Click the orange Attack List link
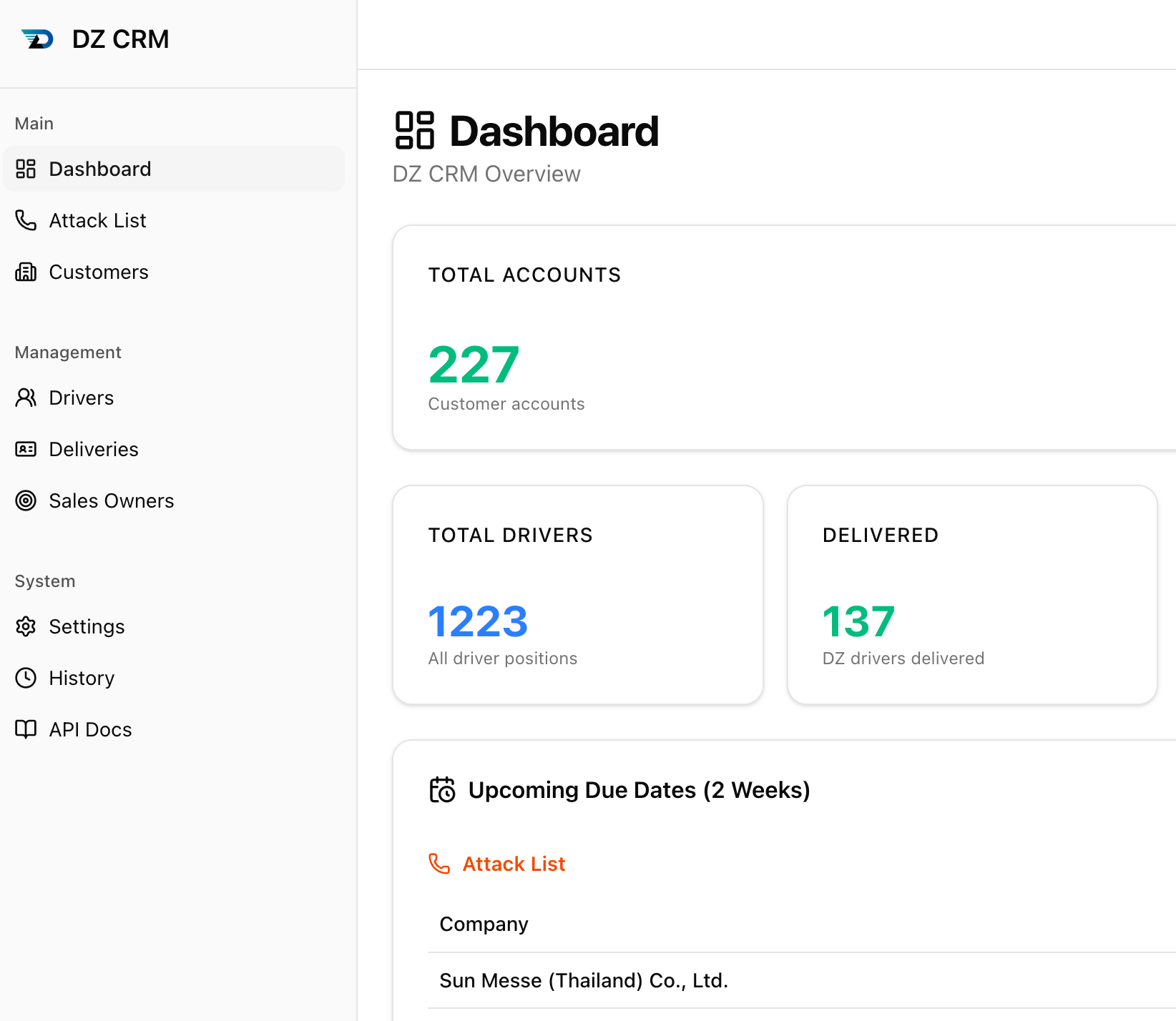Image resolution: width=1176 pixels, height=1021 pixels. point(514,864)
